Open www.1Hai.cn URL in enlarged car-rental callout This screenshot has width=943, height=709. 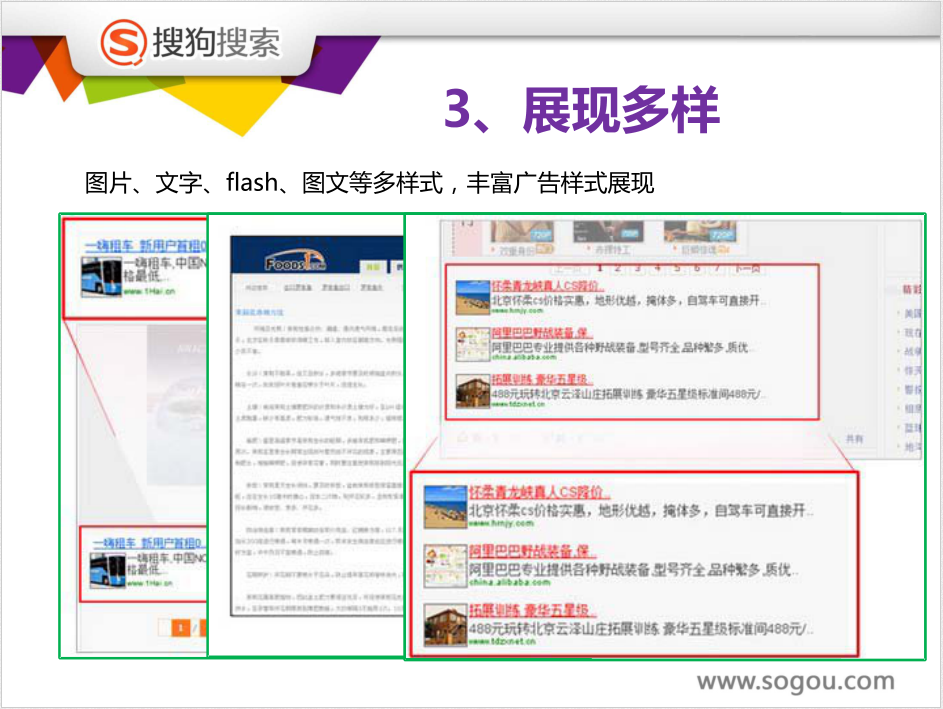[149, 292]
